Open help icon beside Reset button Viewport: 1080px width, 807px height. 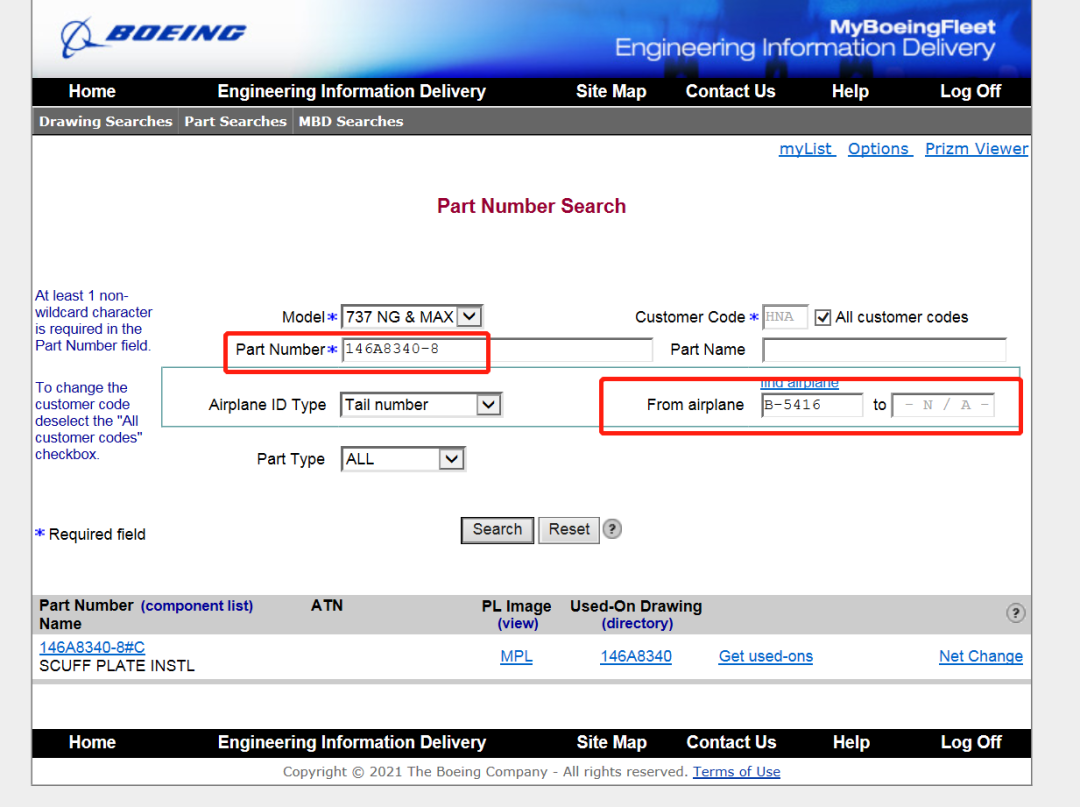(x=612, y=529)
